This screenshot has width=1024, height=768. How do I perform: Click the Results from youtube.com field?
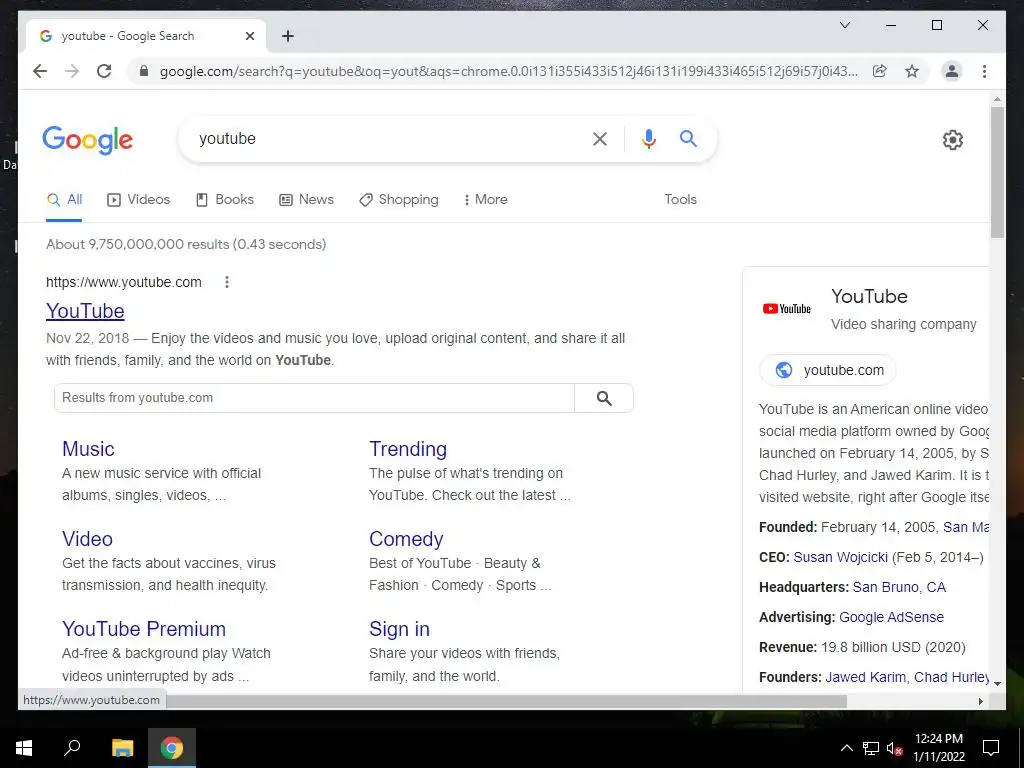[314, 398]
